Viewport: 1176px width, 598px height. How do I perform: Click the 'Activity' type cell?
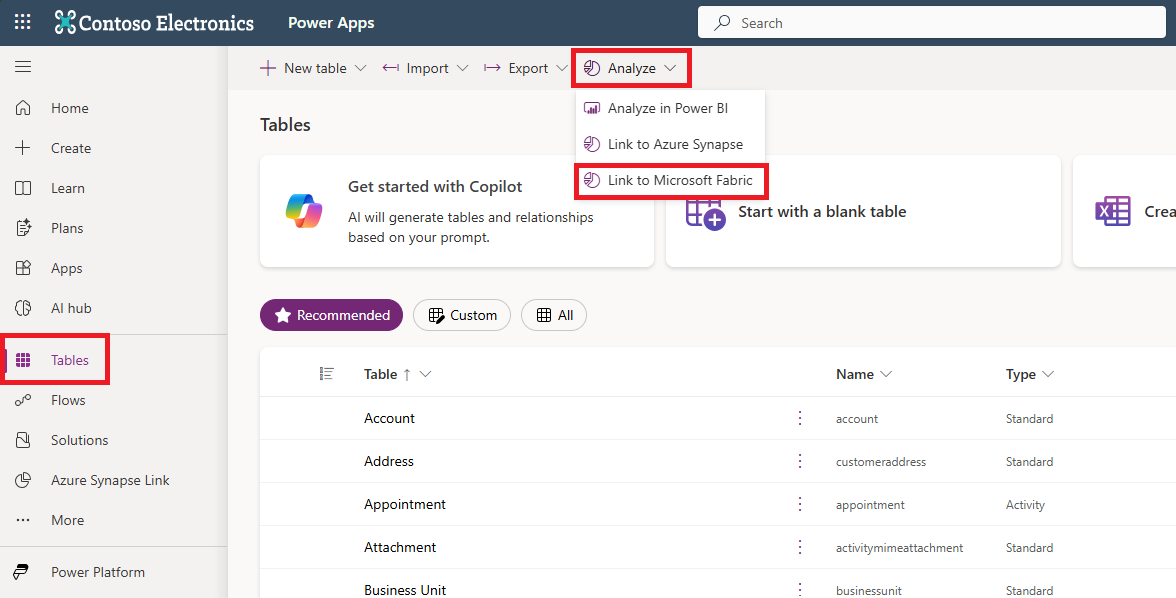tap(1024, 505)
